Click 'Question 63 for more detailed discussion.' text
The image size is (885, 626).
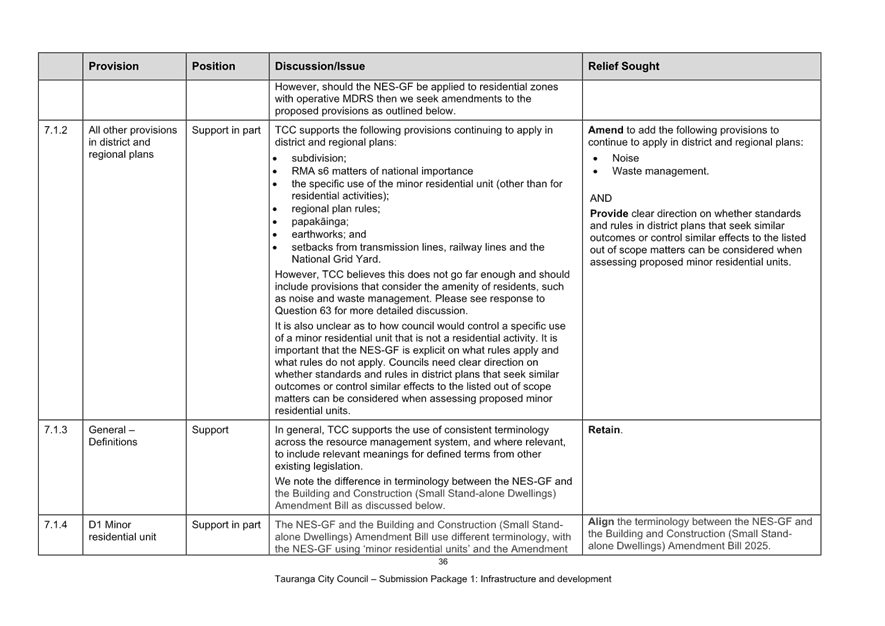click(371, 310)
